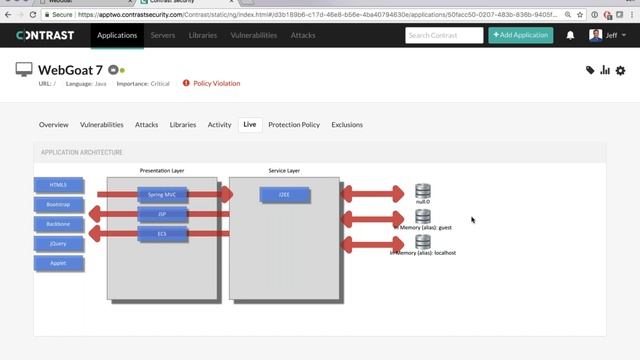Click the jQuery technology block
This screenshot has width=640, height=360.
[58, 244]
